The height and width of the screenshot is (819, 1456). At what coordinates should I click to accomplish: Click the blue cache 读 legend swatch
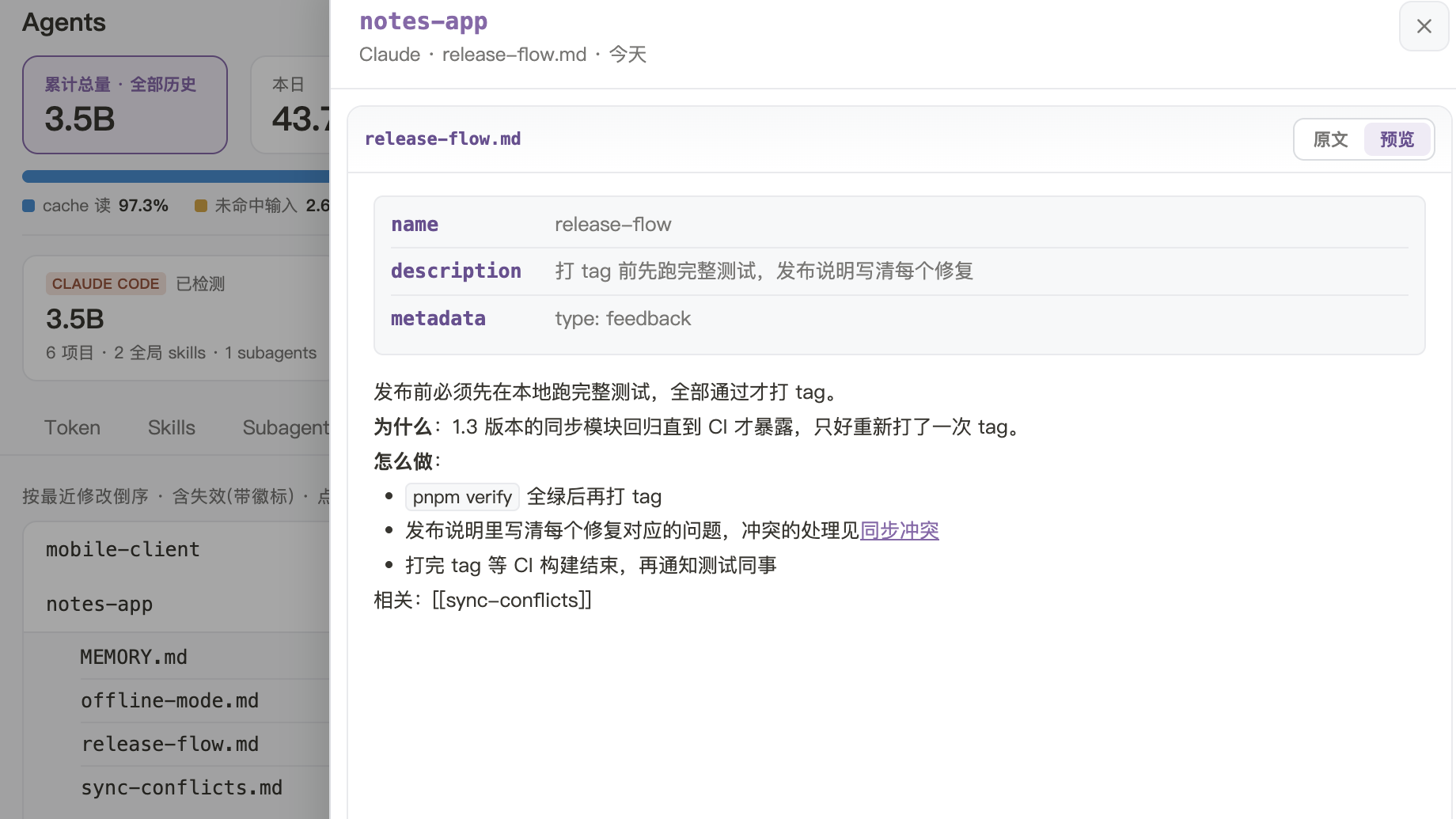(28, 206)
